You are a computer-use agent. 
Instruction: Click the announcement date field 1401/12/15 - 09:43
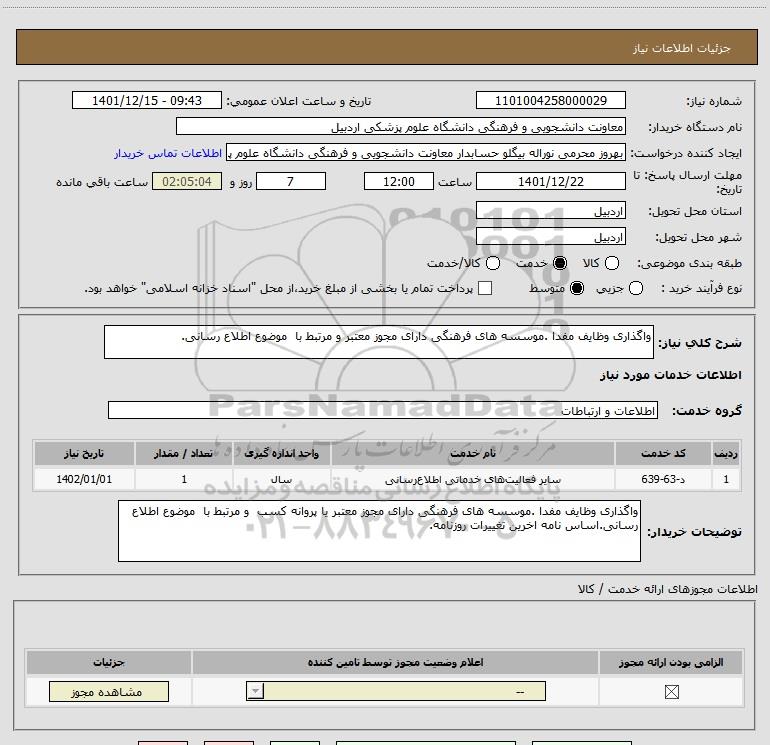pyautogui.click(x=147, y=100)
